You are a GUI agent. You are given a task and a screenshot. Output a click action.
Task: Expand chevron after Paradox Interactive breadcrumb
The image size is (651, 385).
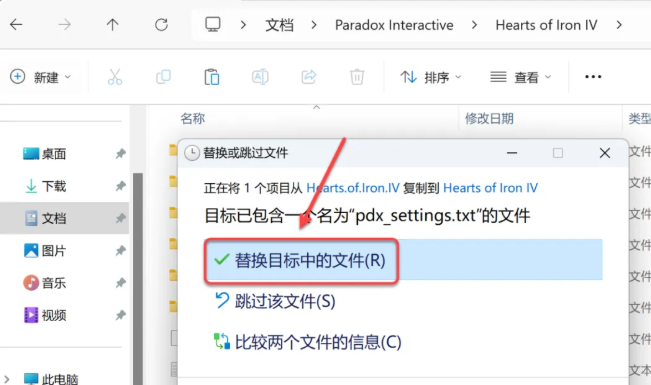click(x=474, y=25)
